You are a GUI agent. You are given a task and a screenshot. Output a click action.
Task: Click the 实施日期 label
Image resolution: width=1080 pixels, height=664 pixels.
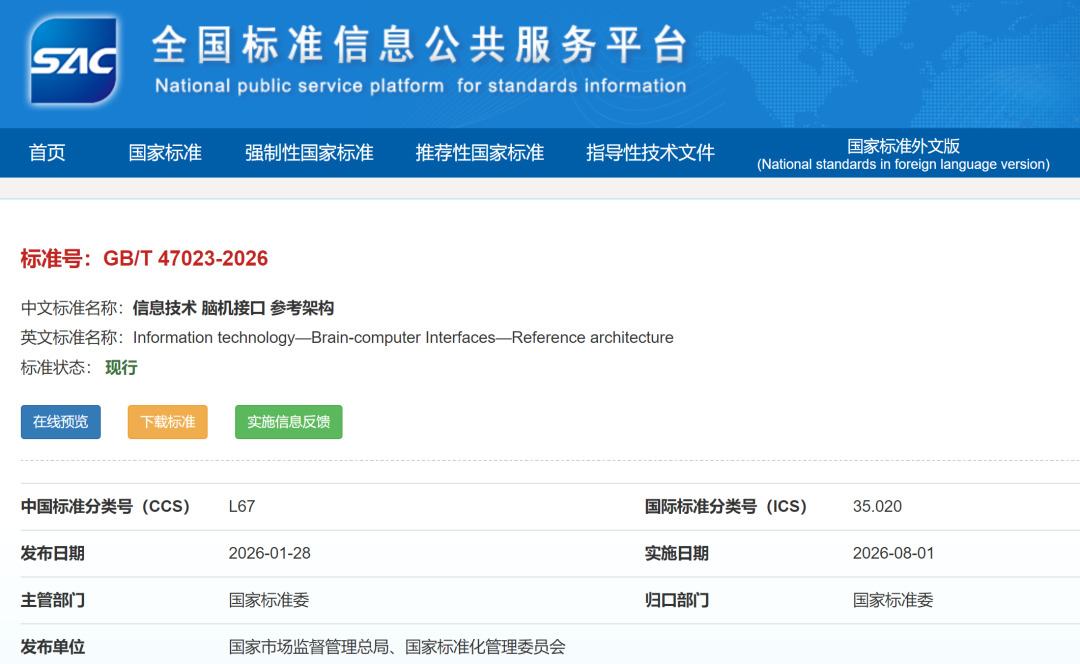(x=676, y=553)
